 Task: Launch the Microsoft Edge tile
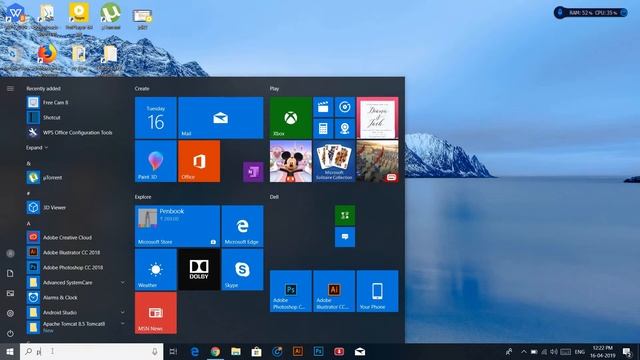[x=242, y=226]
